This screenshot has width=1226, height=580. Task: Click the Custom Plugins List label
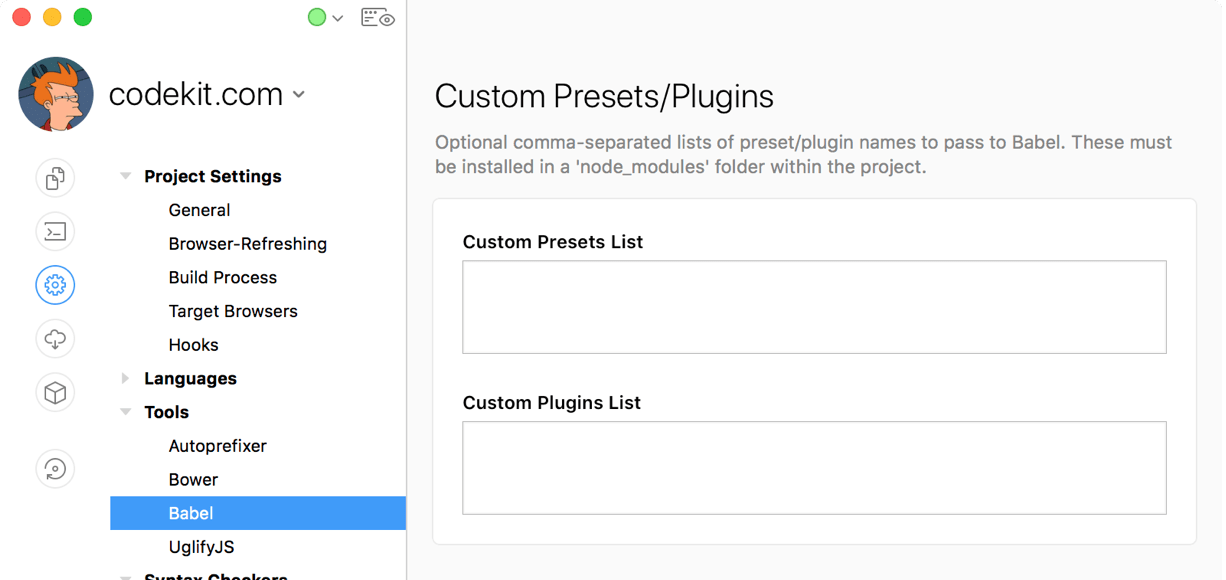552,403
